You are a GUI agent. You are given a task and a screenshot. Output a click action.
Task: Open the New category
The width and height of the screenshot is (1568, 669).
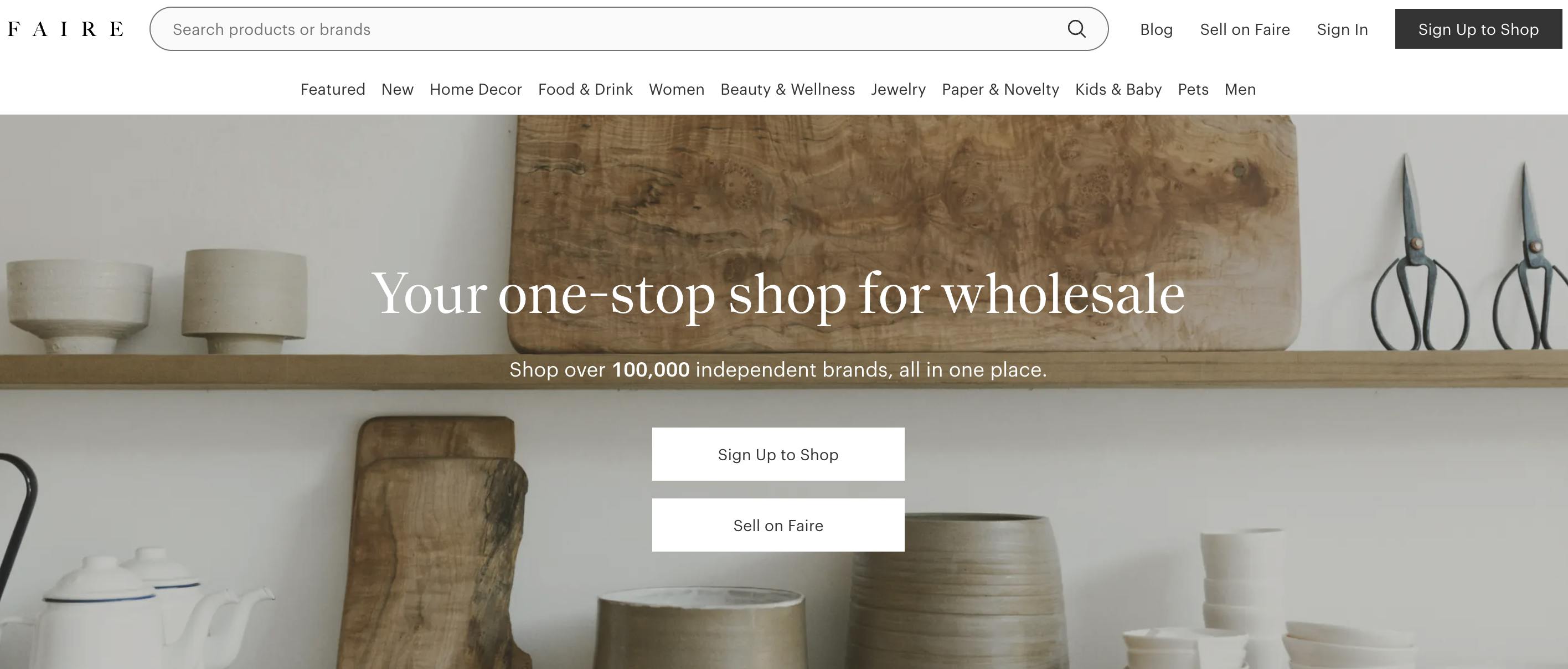coord(398,90)
